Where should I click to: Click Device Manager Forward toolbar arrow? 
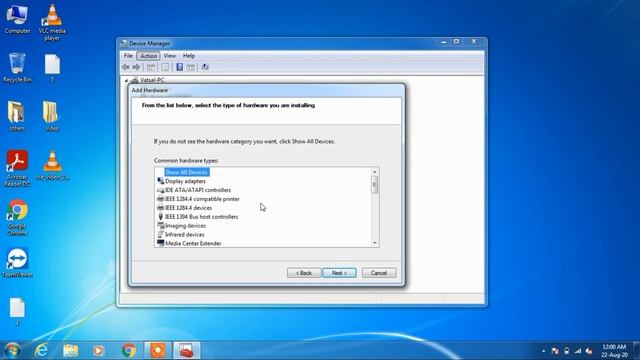[136, 67]
